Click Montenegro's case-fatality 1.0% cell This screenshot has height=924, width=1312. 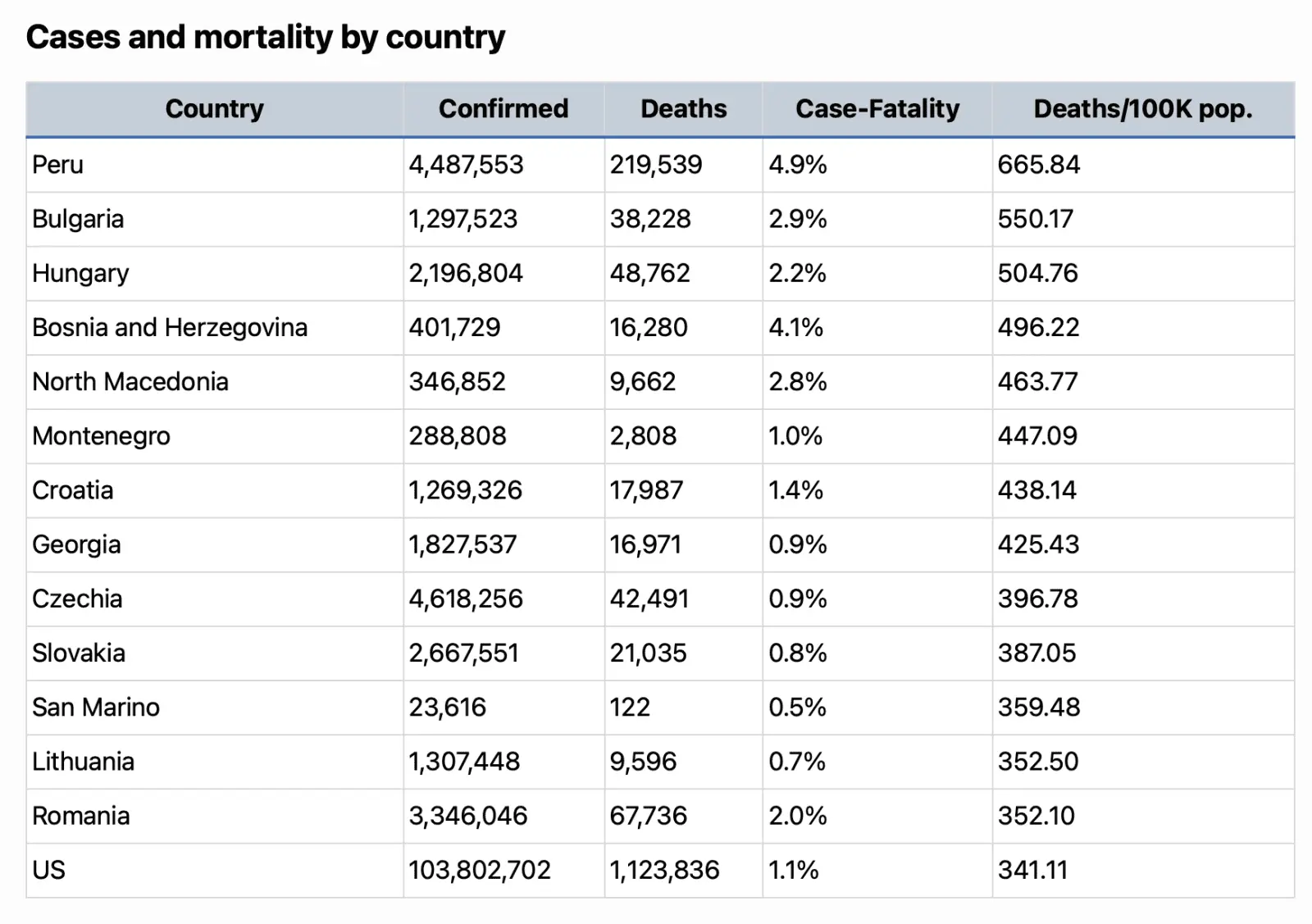[795, 435]
